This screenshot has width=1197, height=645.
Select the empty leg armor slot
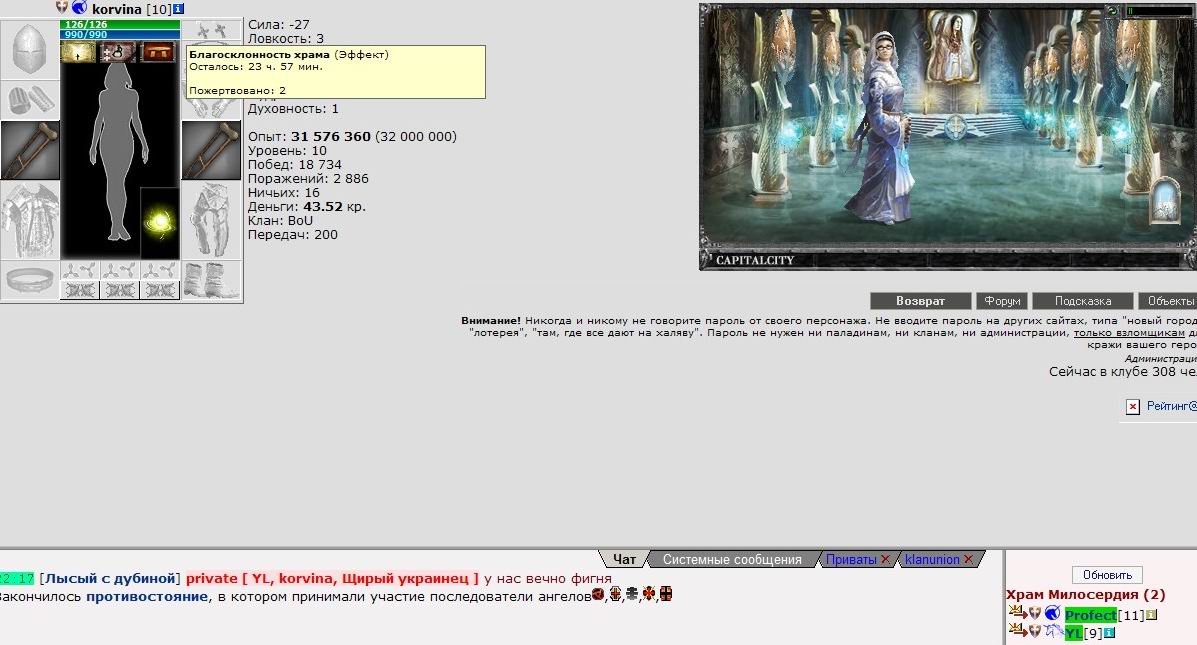pos(211,221)
